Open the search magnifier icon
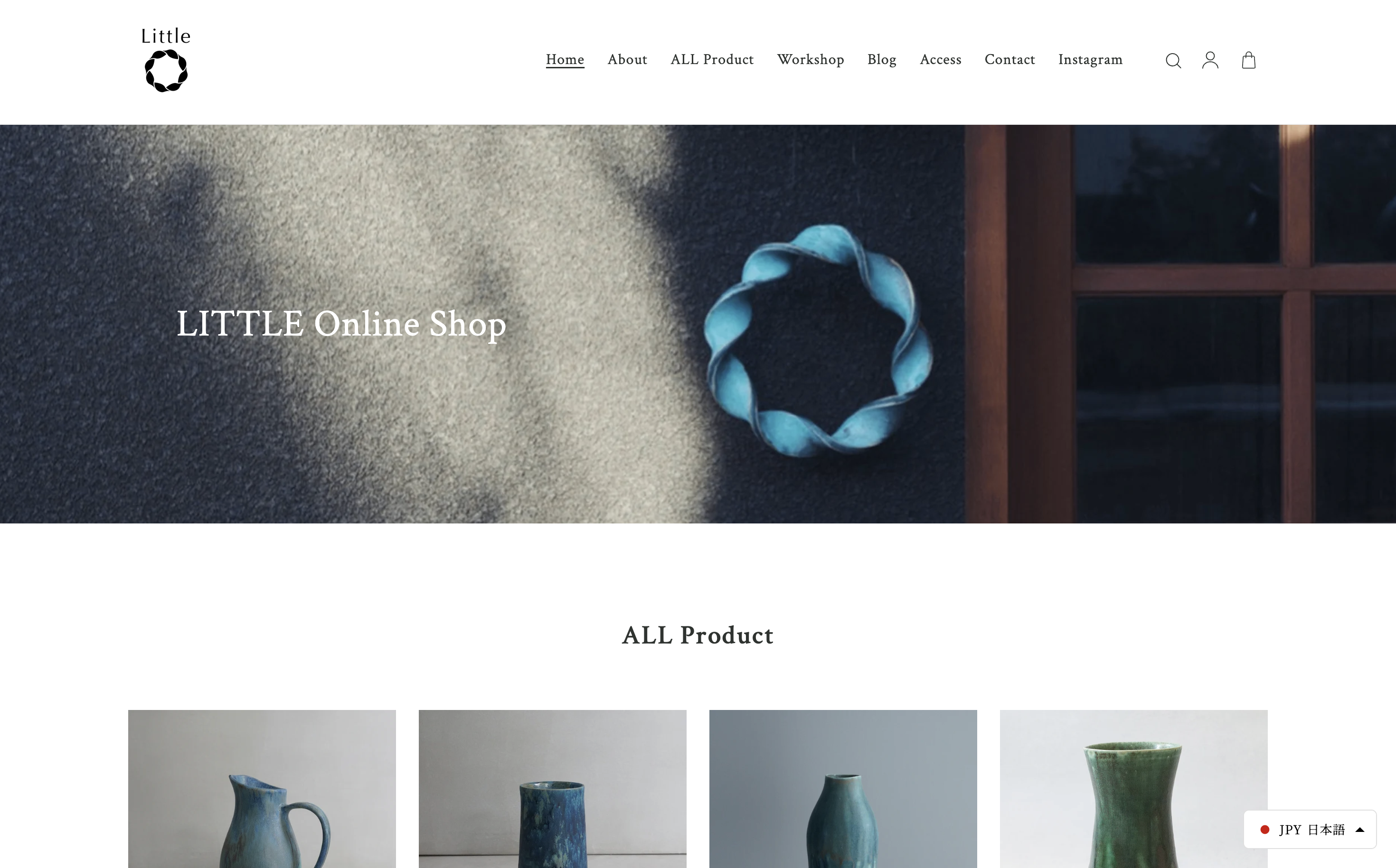Screen dimensions: 1396x868 tap(1173, 60)
